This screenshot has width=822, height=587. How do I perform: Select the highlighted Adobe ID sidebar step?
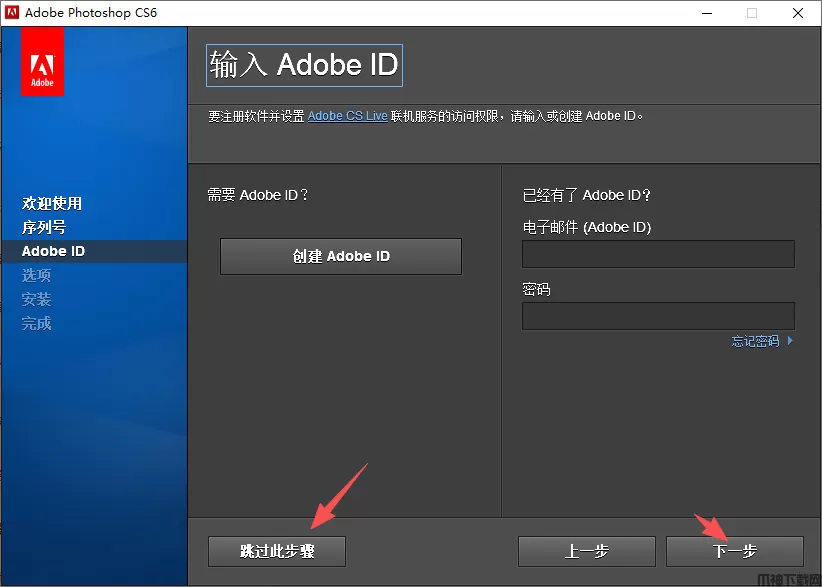[x=54, y=251]
